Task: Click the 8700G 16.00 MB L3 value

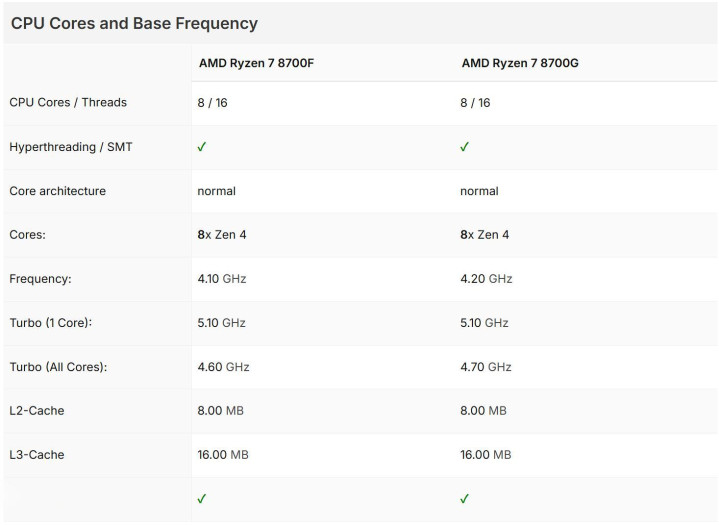Action: click(x=485, y=455)
